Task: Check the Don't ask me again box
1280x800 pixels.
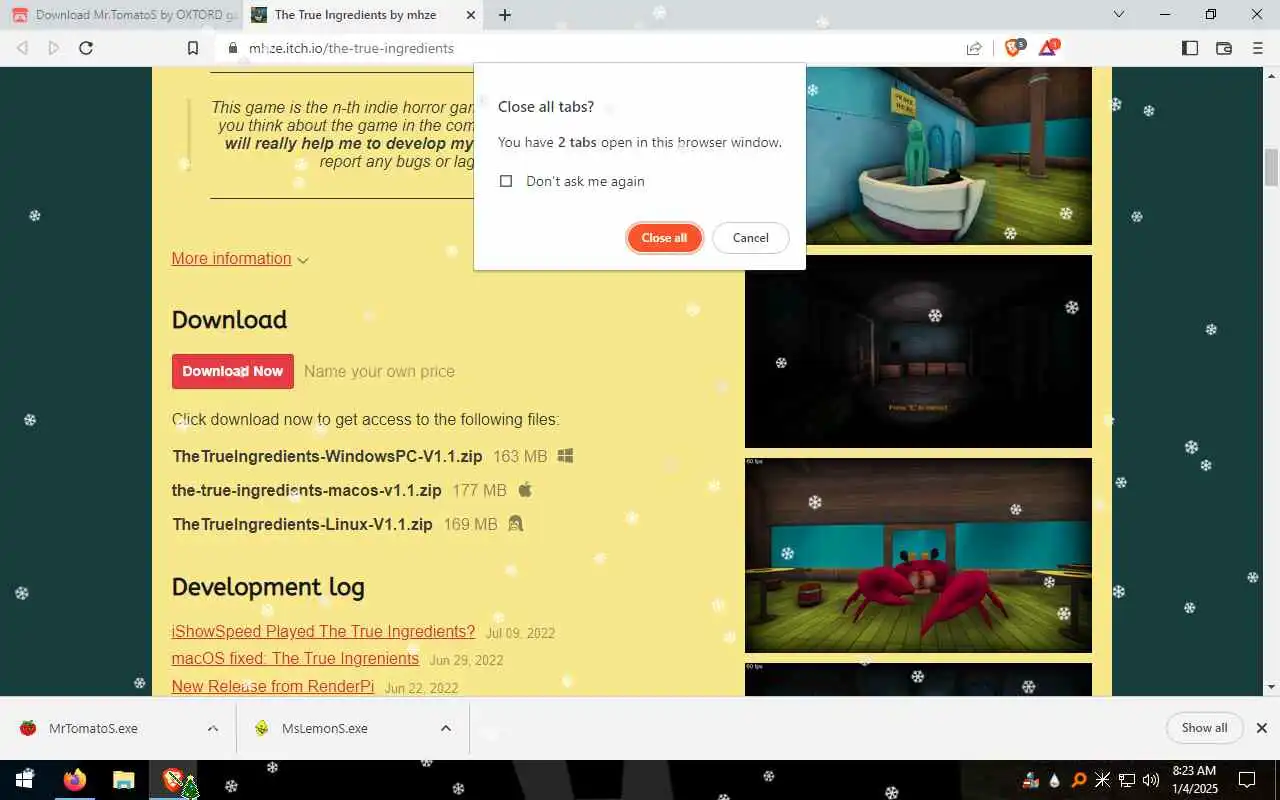Action: pos(506,181)
